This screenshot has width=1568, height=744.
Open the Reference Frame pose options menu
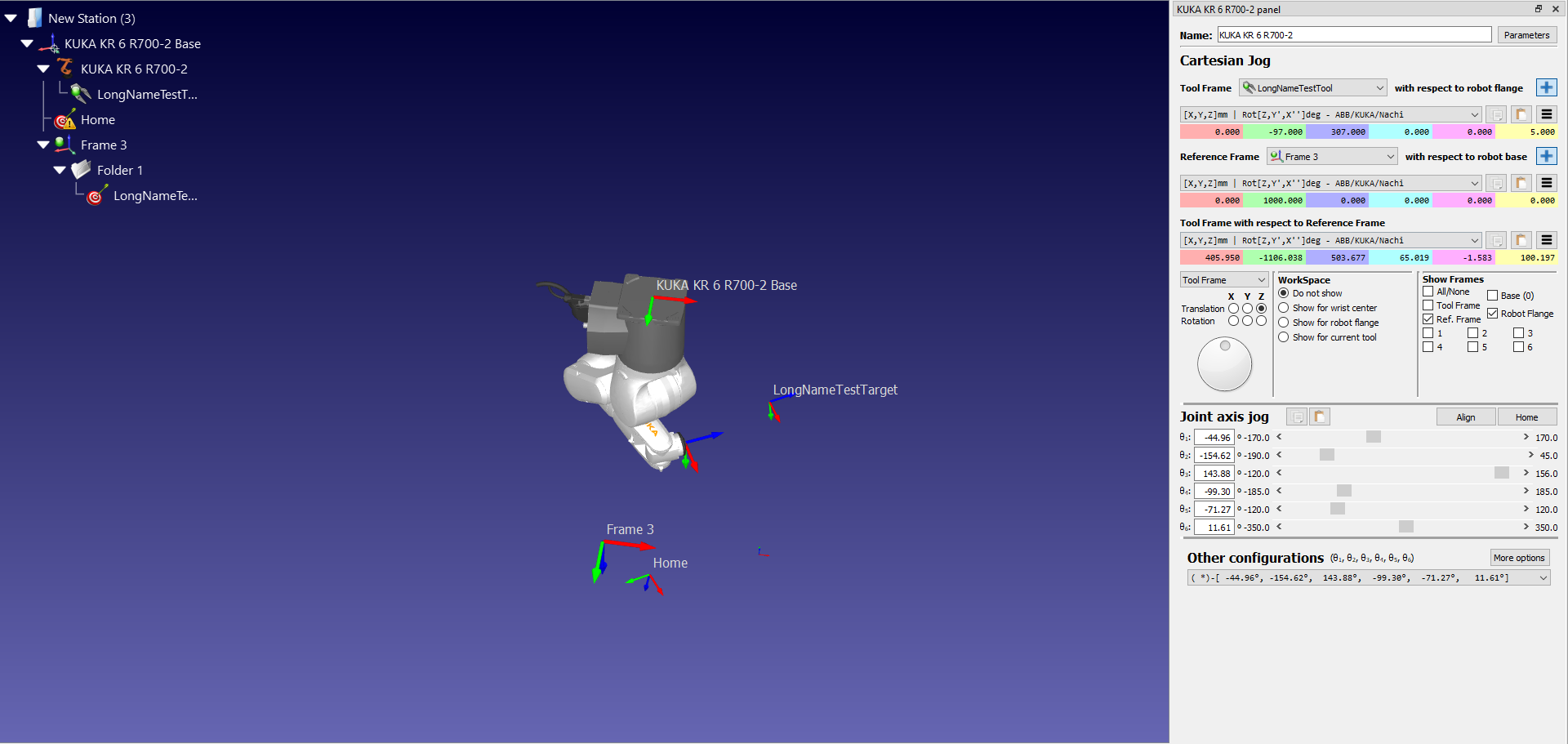1546,183
